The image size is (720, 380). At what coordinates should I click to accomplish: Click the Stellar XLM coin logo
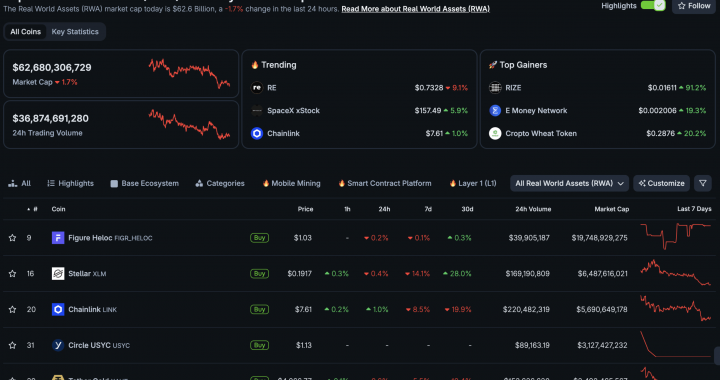coord(58,274)
